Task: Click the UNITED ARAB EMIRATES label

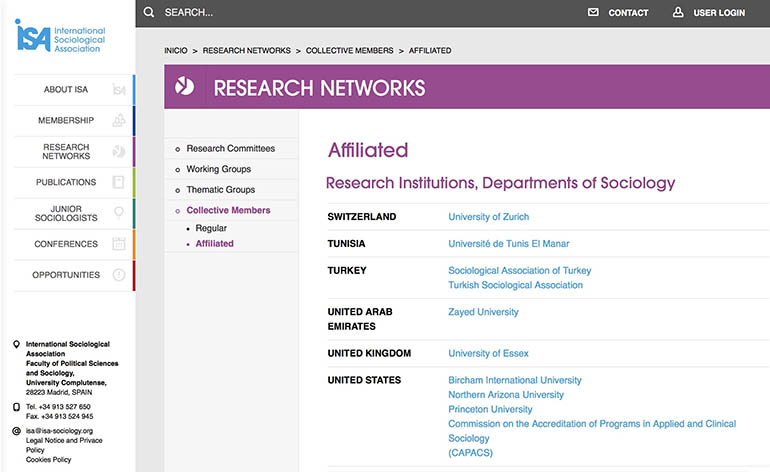Action: pos(360,319)
